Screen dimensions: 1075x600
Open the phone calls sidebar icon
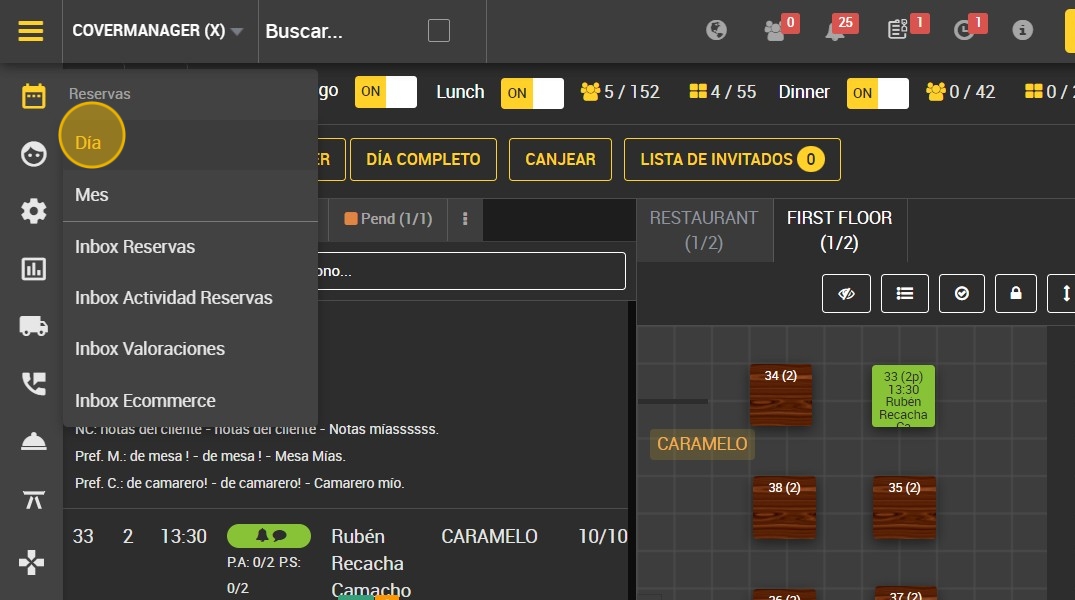tap(33, 384)
